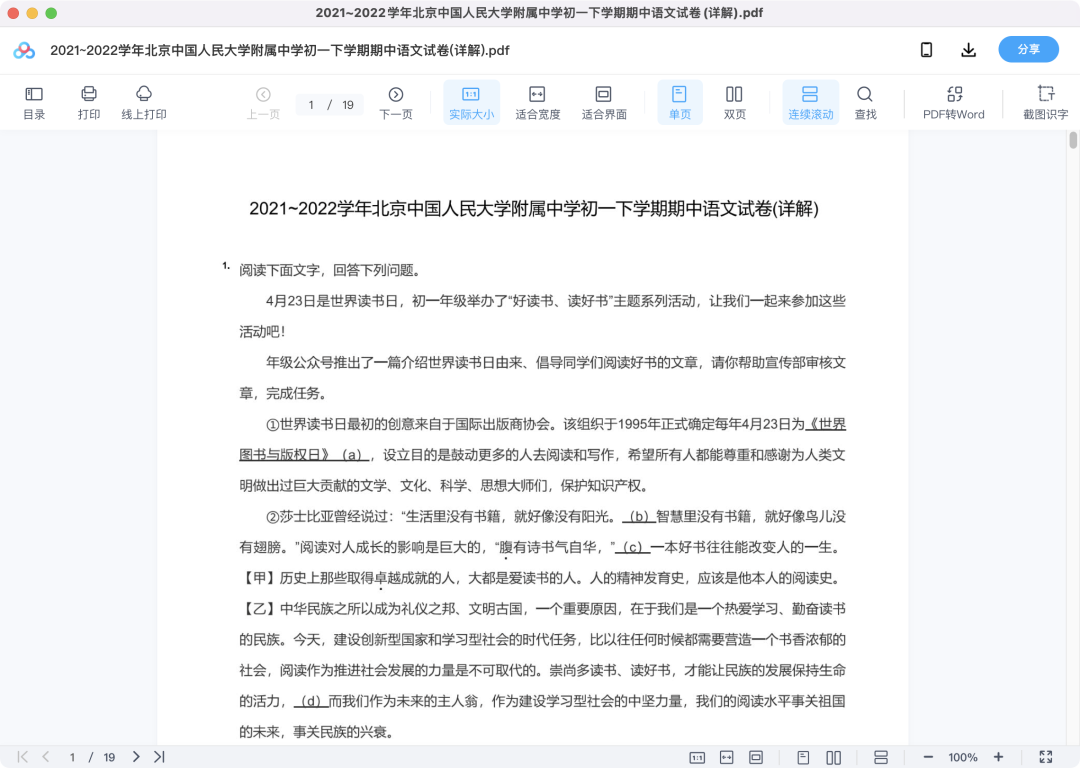Image resolution: width=1080 pixels, height=768 pixels.
Task: Zoom out with the minus button
Action: click(928, 757)
